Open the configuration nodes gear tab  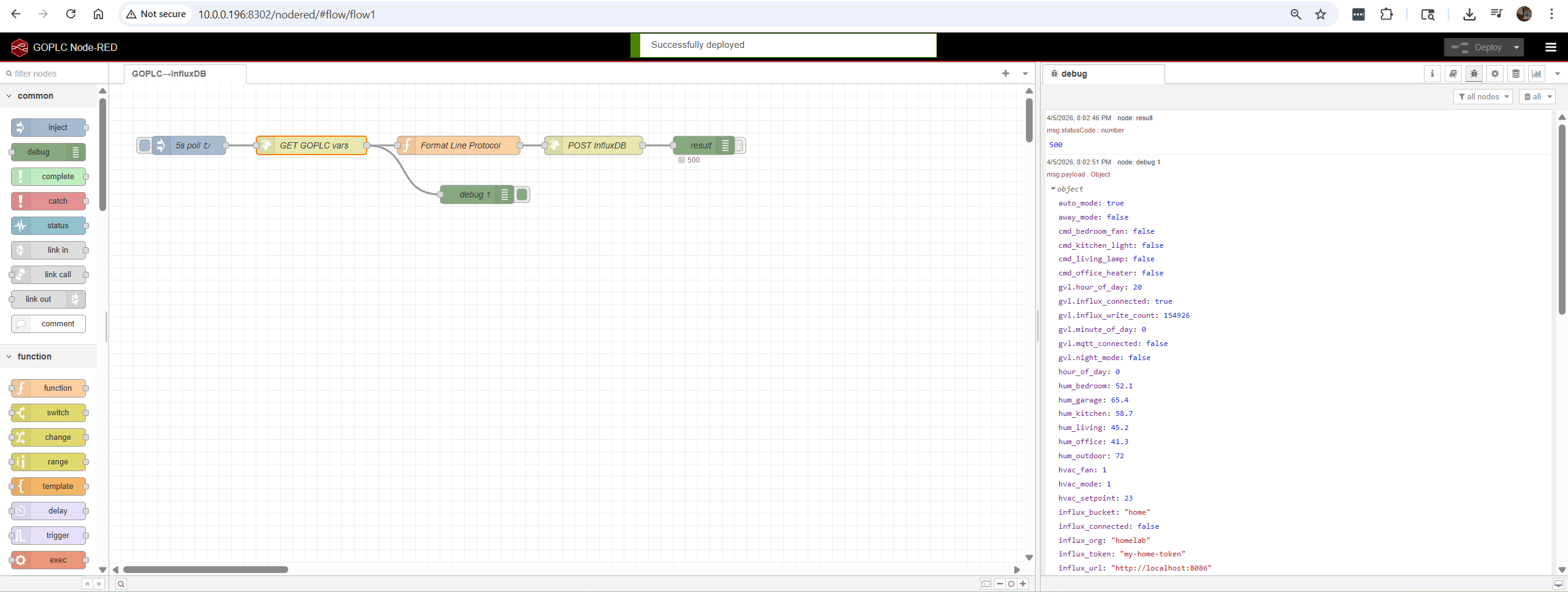pyautogui.click(x=1495, y=74)
